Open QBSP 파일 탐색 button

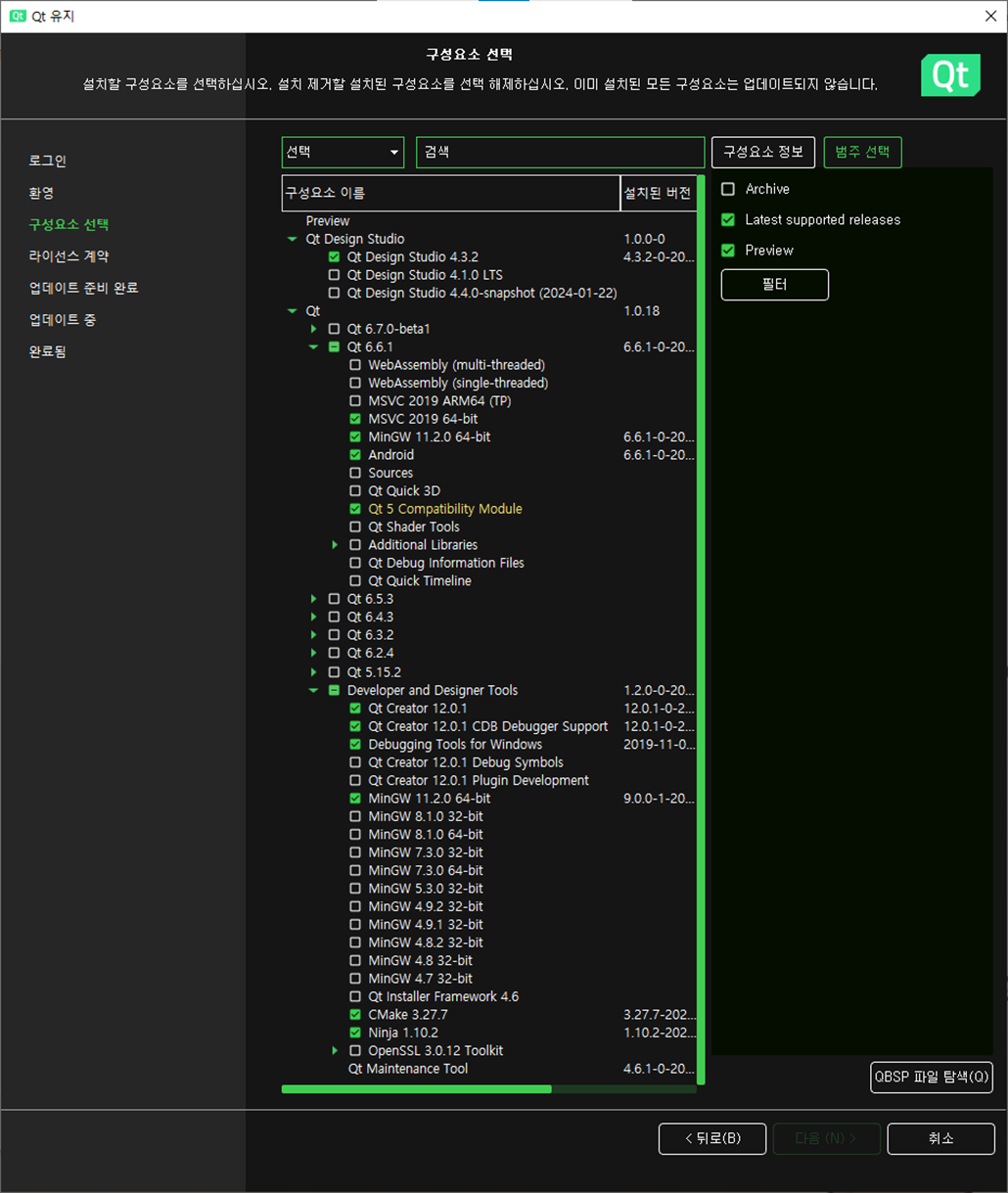[x=932, y=1077]
